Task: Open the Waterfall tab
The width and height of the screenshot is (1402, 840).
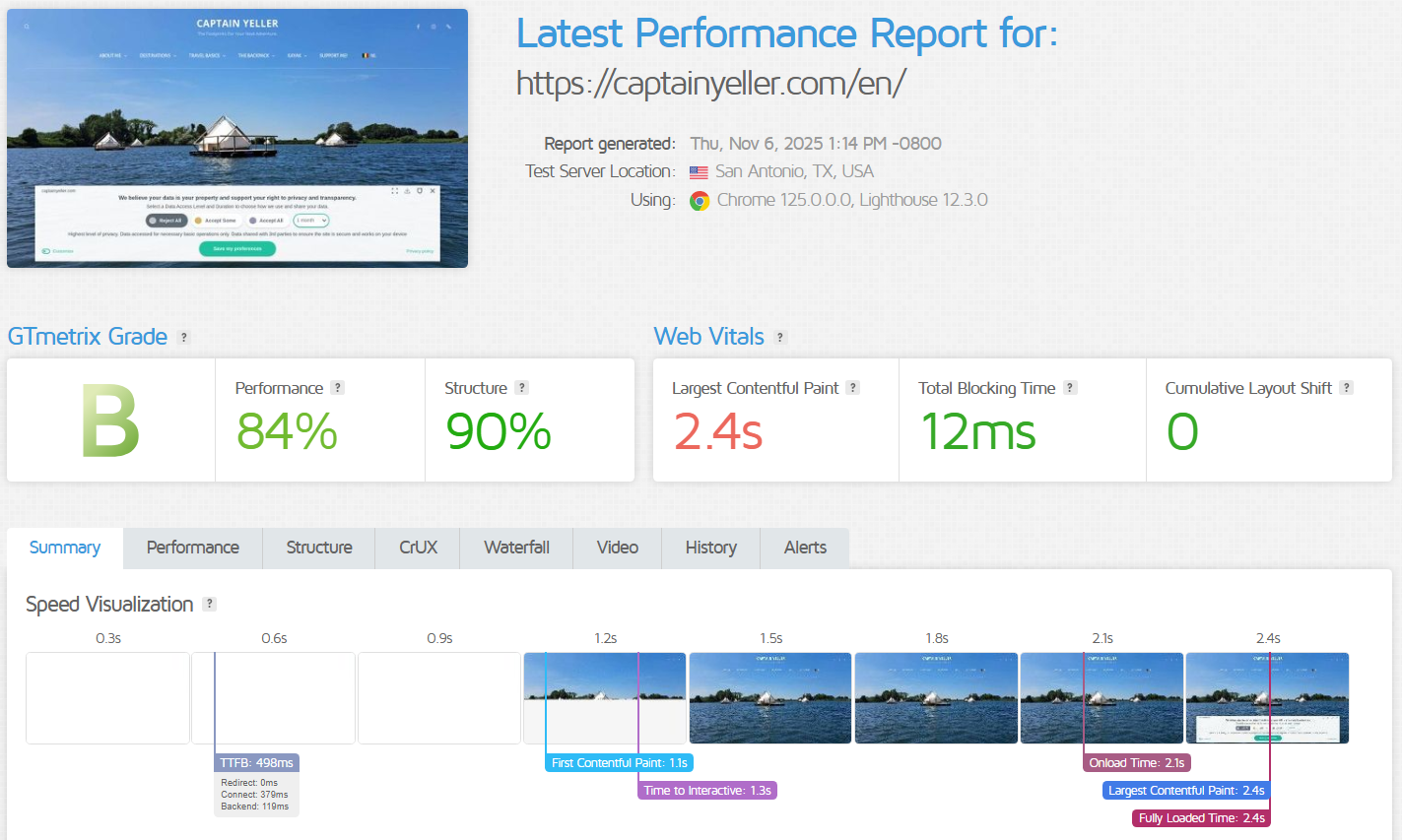Action: click(516, 548)
